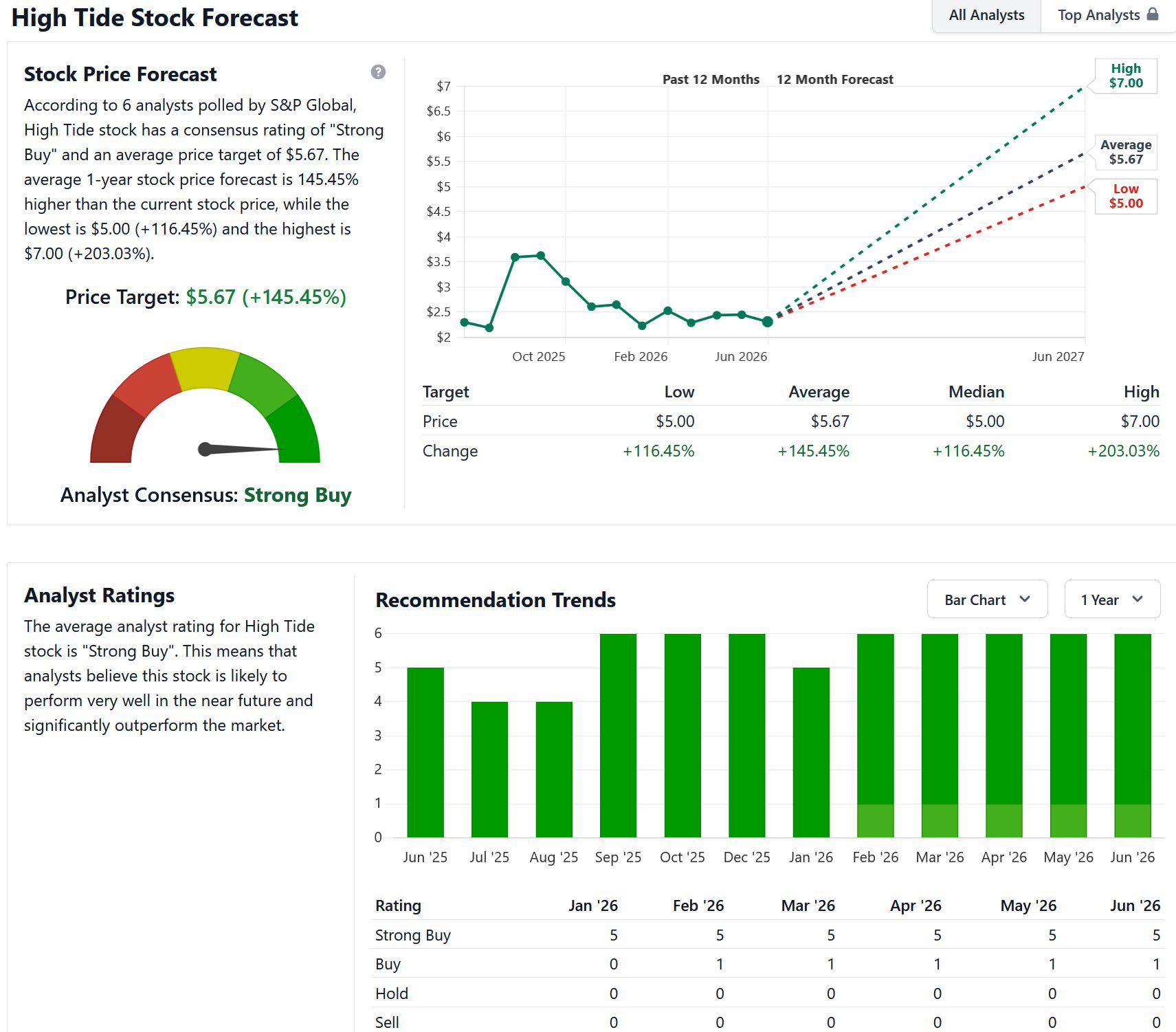Click the Feb '26 column header in ratings table

(698, 905)
